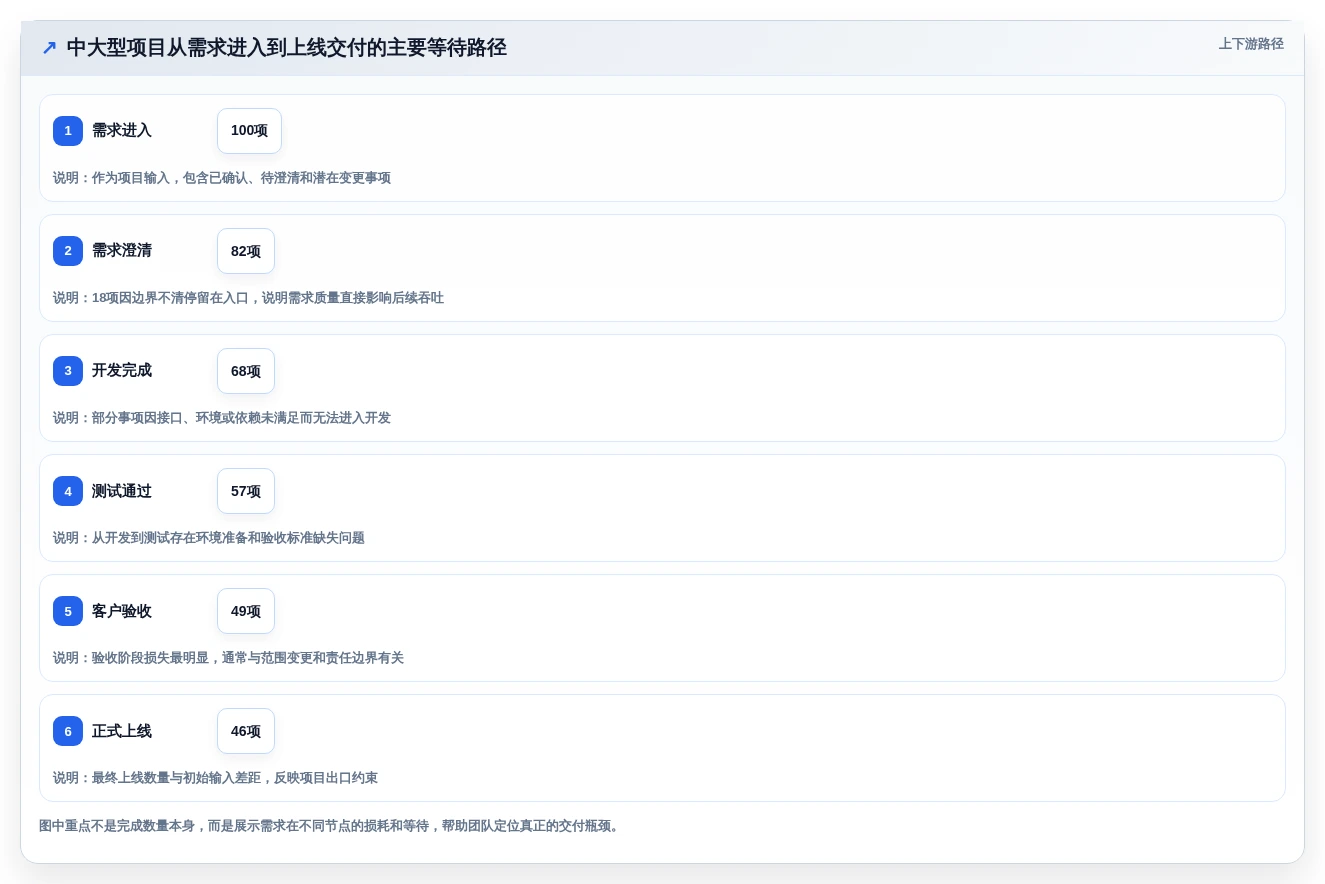The height and width of the screenshot is (884, 1325).
Task: Select the 开发完成 stage label
Action: tap(122, 370)
